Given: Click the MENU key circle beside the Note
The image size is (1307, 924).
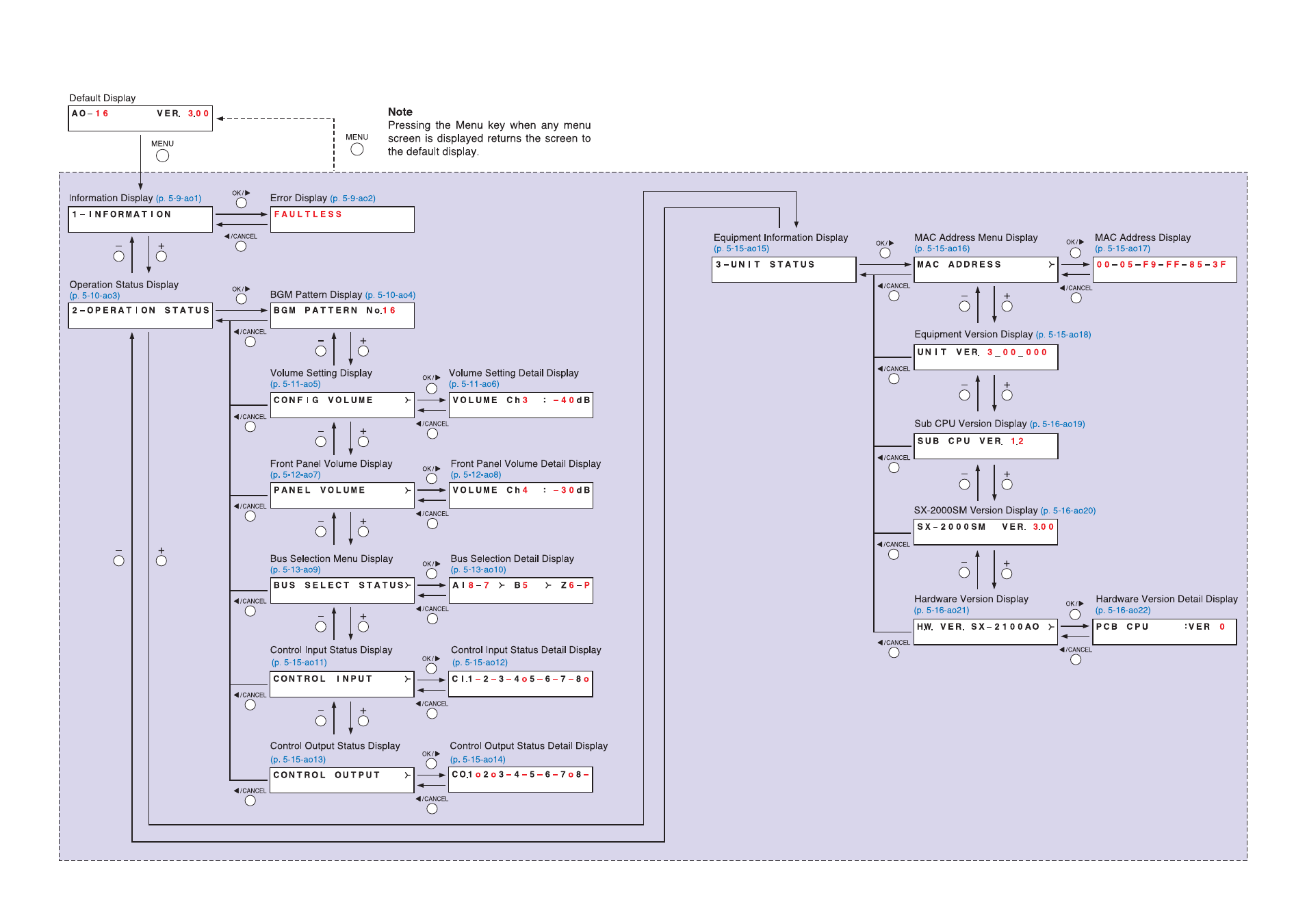Looking at the screenshot, I should 357,149.
